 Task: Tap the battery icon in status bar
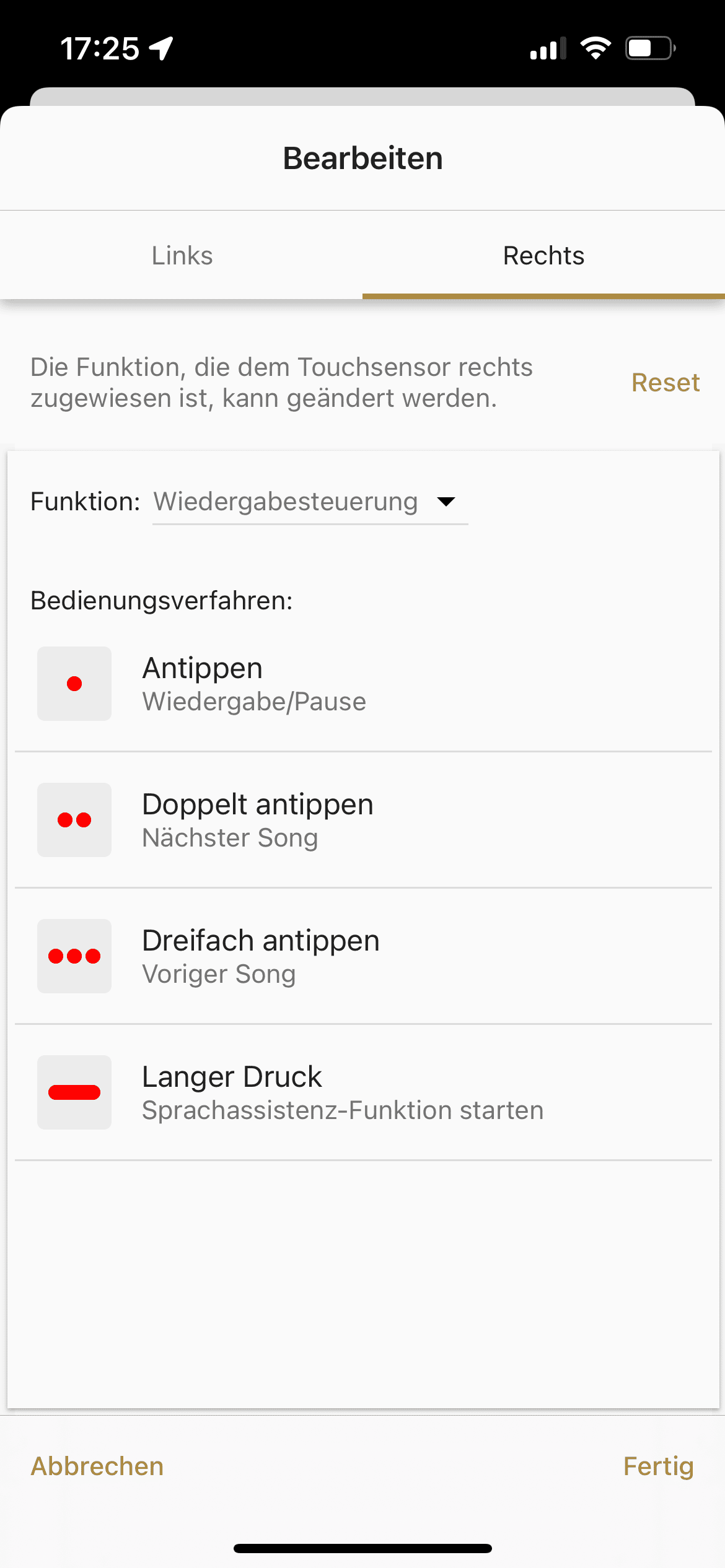pyautogui.click(x=649, y=48)
